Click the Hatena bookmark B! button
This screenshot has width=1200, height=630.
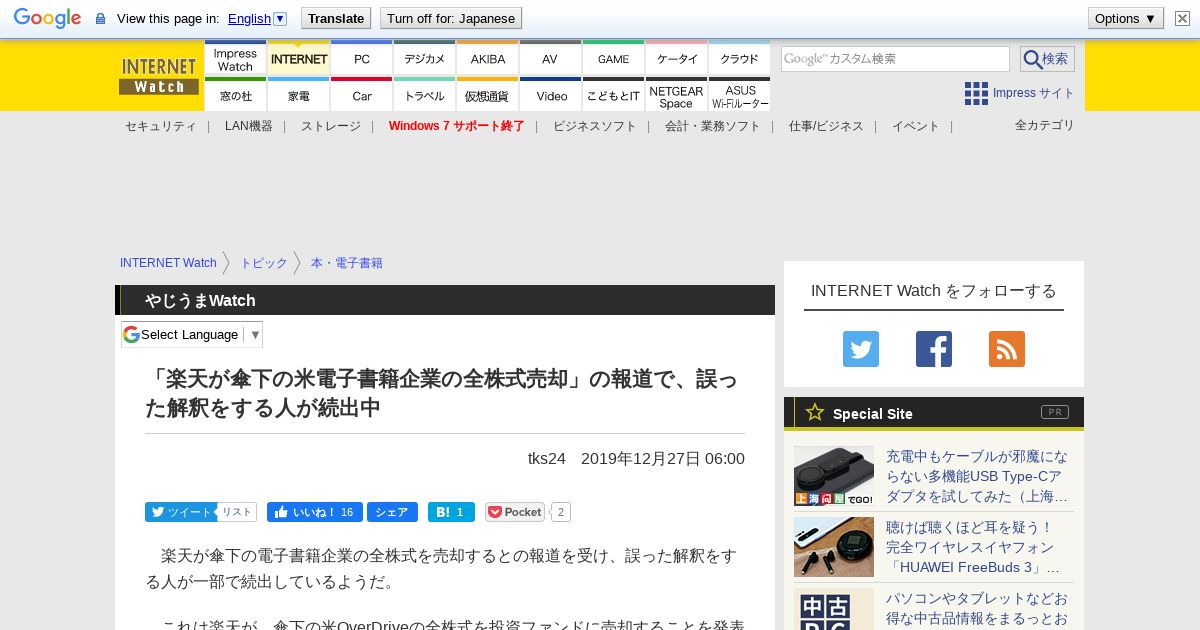click(451, 512)
